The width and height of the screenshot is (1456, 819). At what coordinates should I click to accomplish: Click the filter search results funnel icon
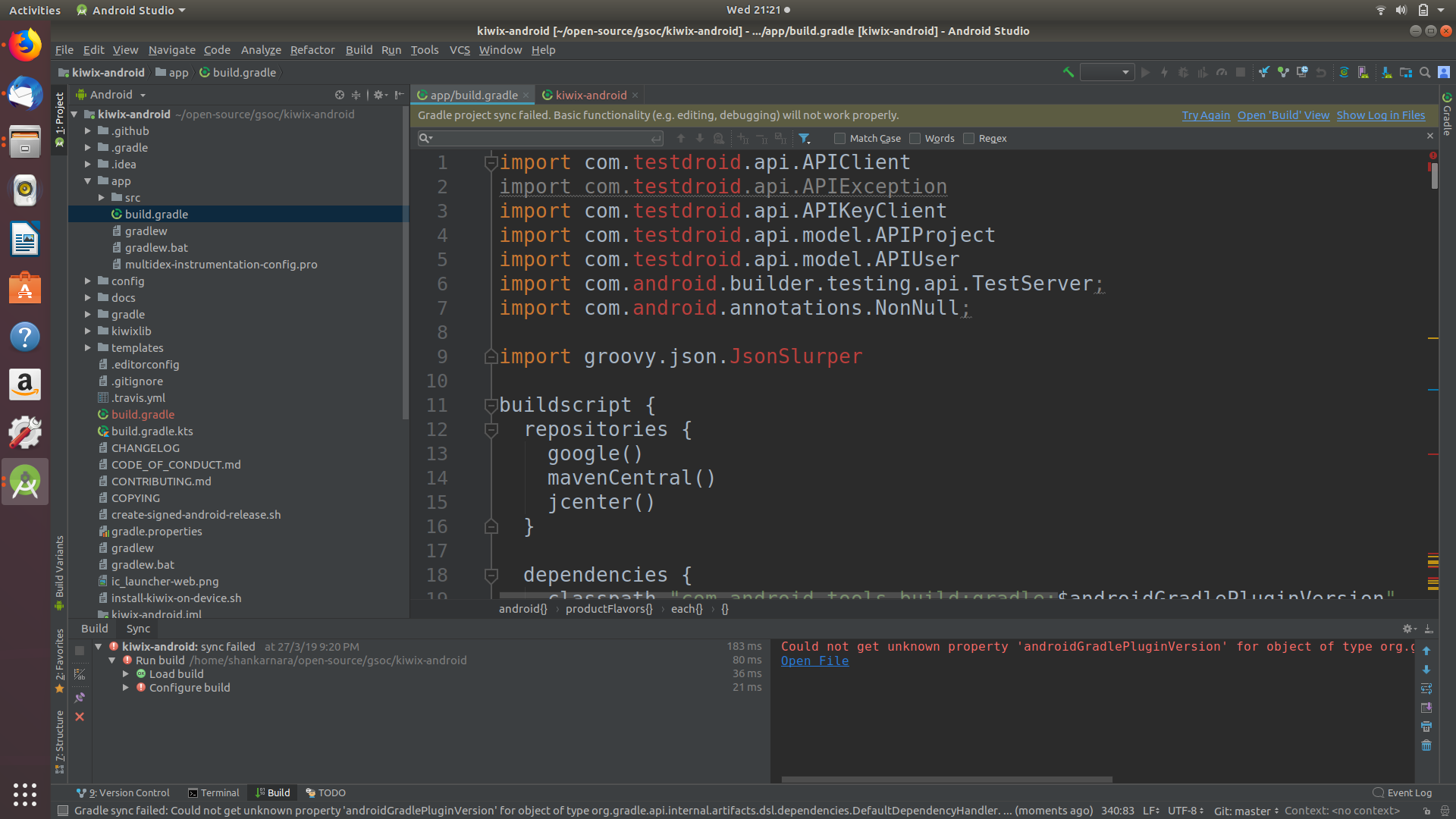(804, 139)
